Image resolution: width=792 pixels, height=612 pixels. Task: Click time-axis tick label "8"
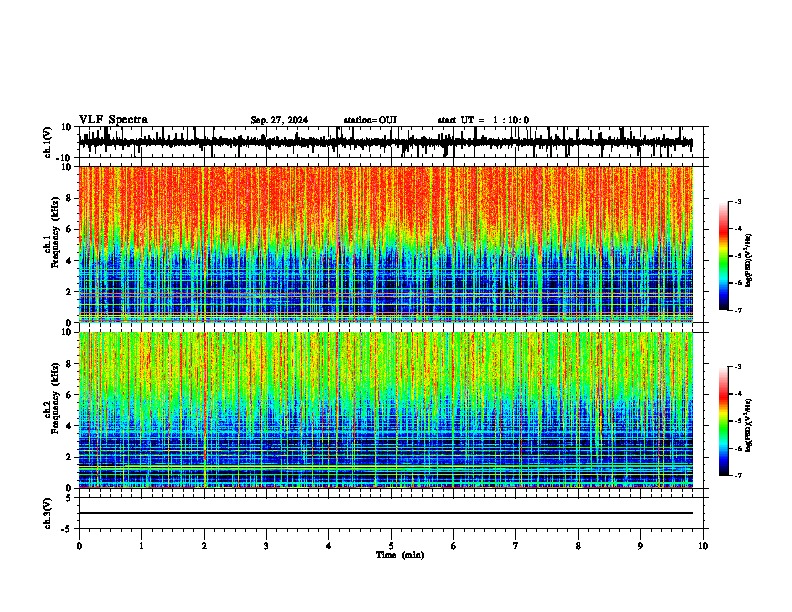(x=578, y=546)
